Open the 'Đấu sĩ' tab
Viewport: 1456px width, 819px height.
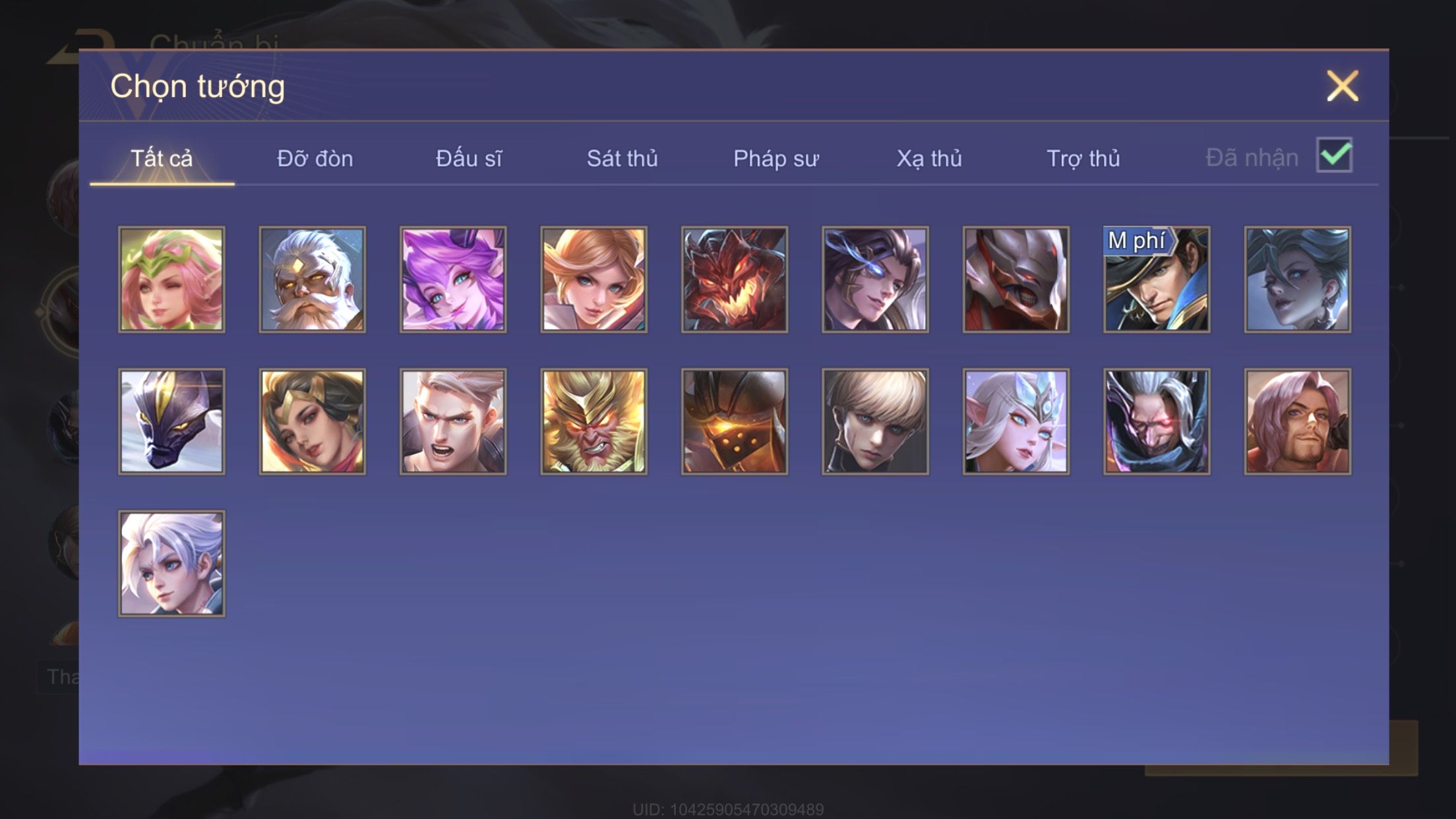point(469,159)
